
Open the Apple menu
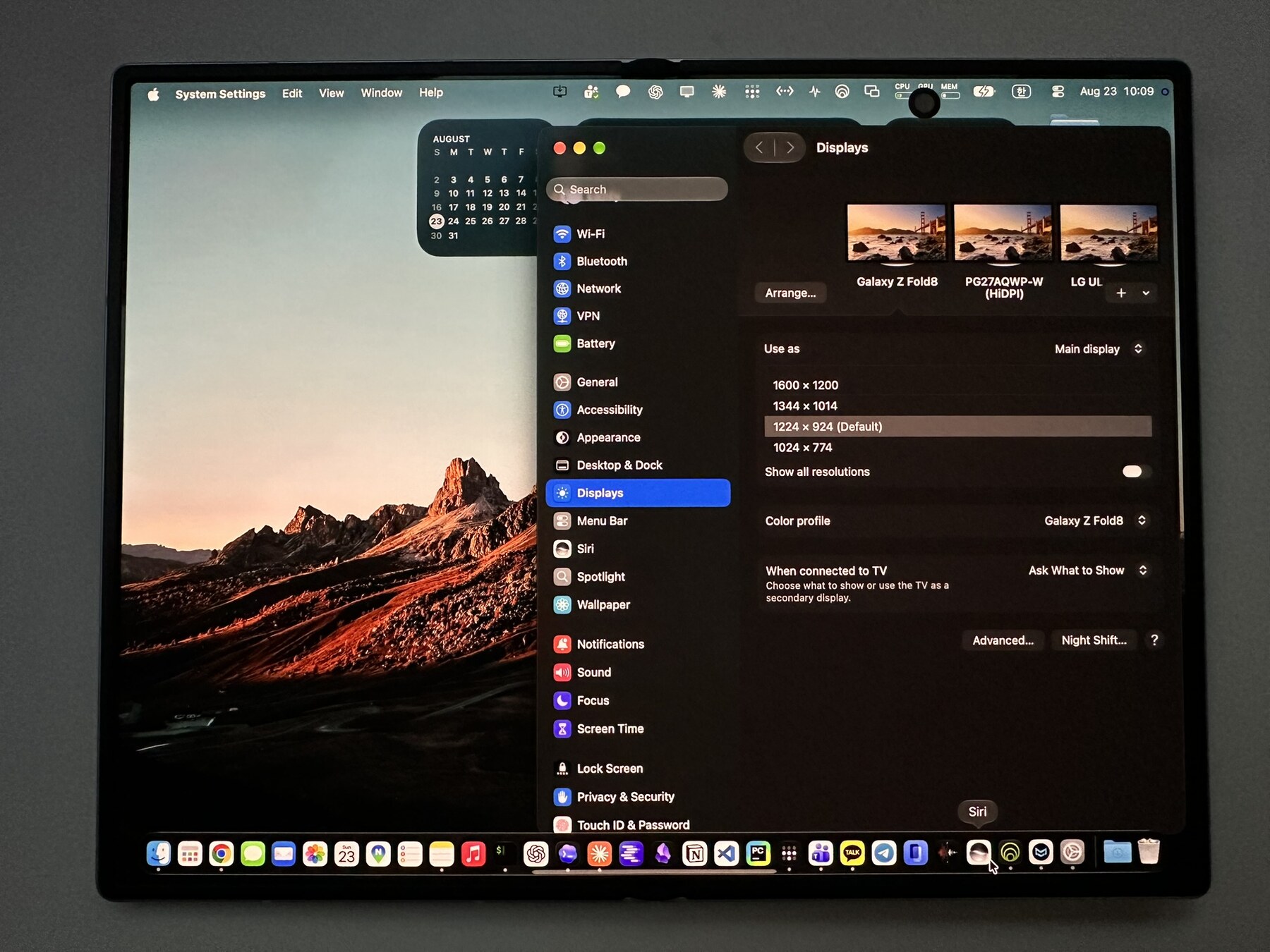coord(153,94)
